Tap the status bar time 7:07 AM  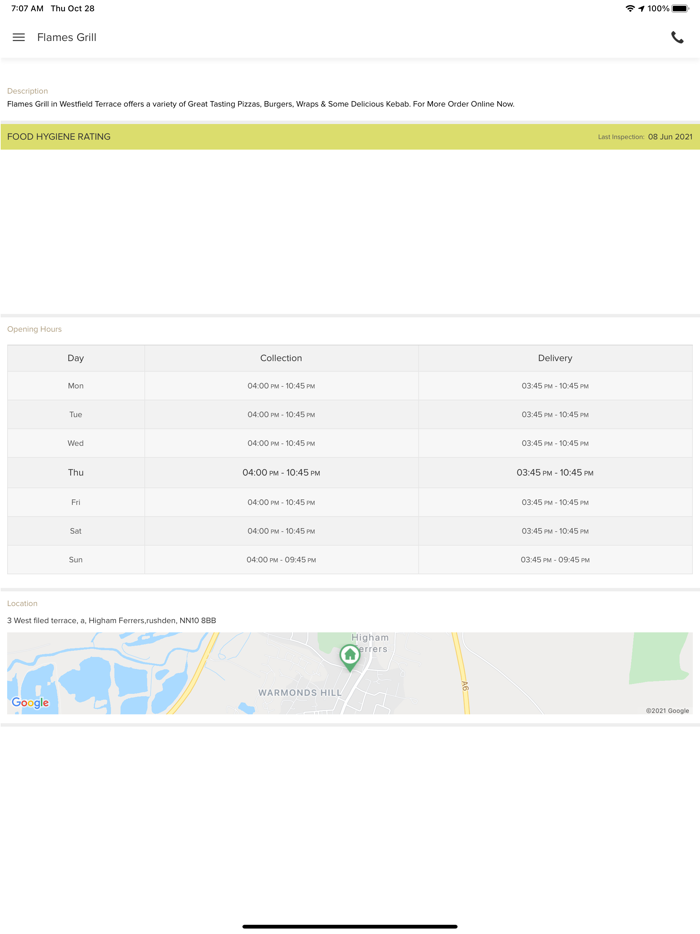pyautogui.click(x=27, y=8)
